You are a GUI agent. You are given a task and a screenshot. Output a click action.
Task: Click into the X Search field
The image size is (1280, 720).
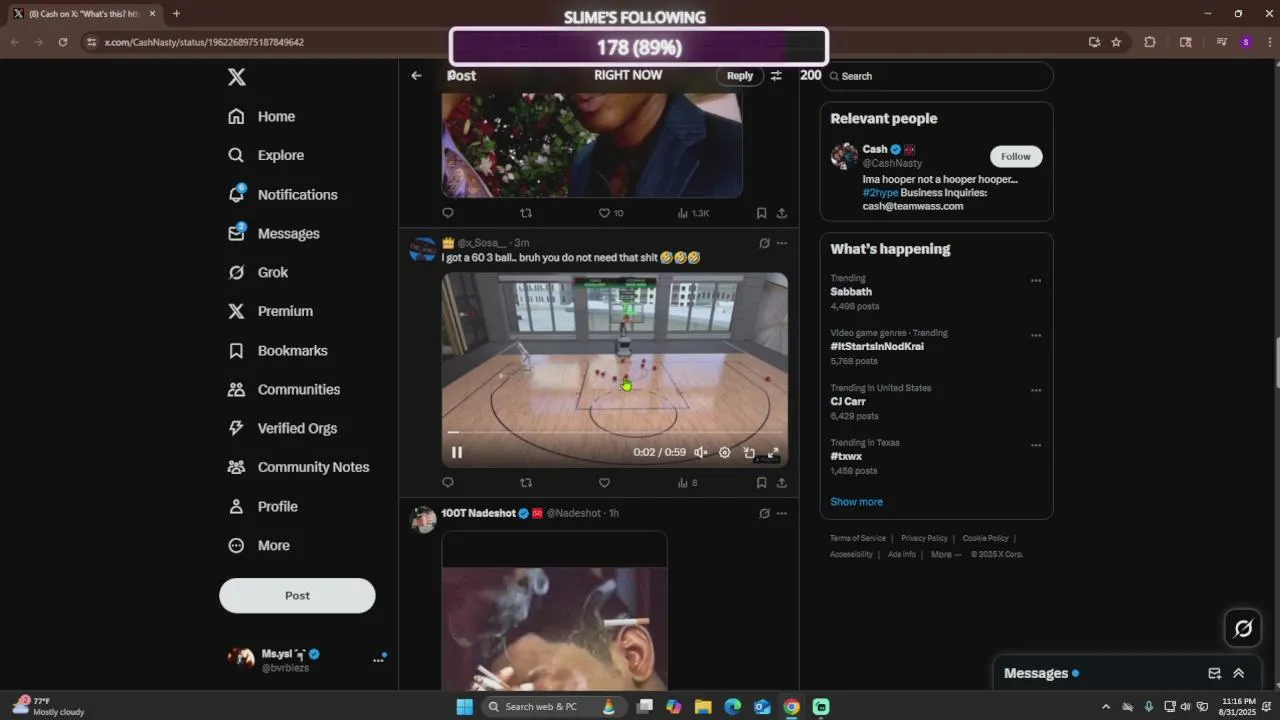click(x=936, y=76)
